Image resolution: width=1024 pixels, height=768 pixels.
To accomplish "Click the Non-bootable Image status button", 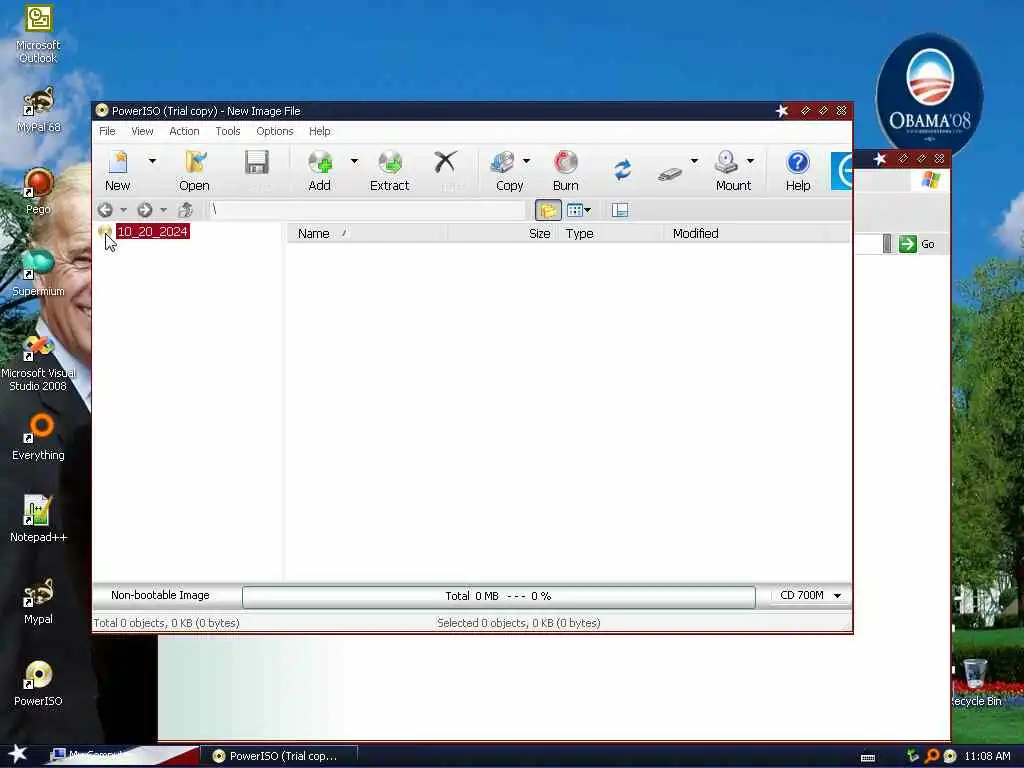I will click(x=161, y=596).
